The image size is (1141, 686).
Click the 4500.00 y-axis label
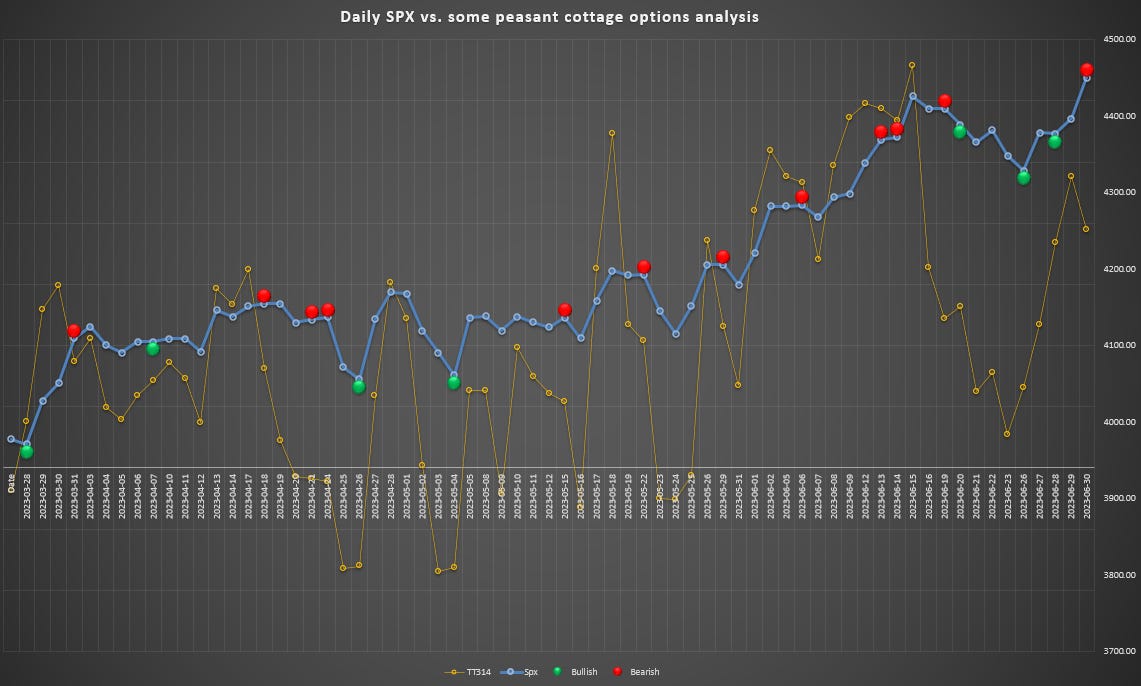(x=1119, y=39)
